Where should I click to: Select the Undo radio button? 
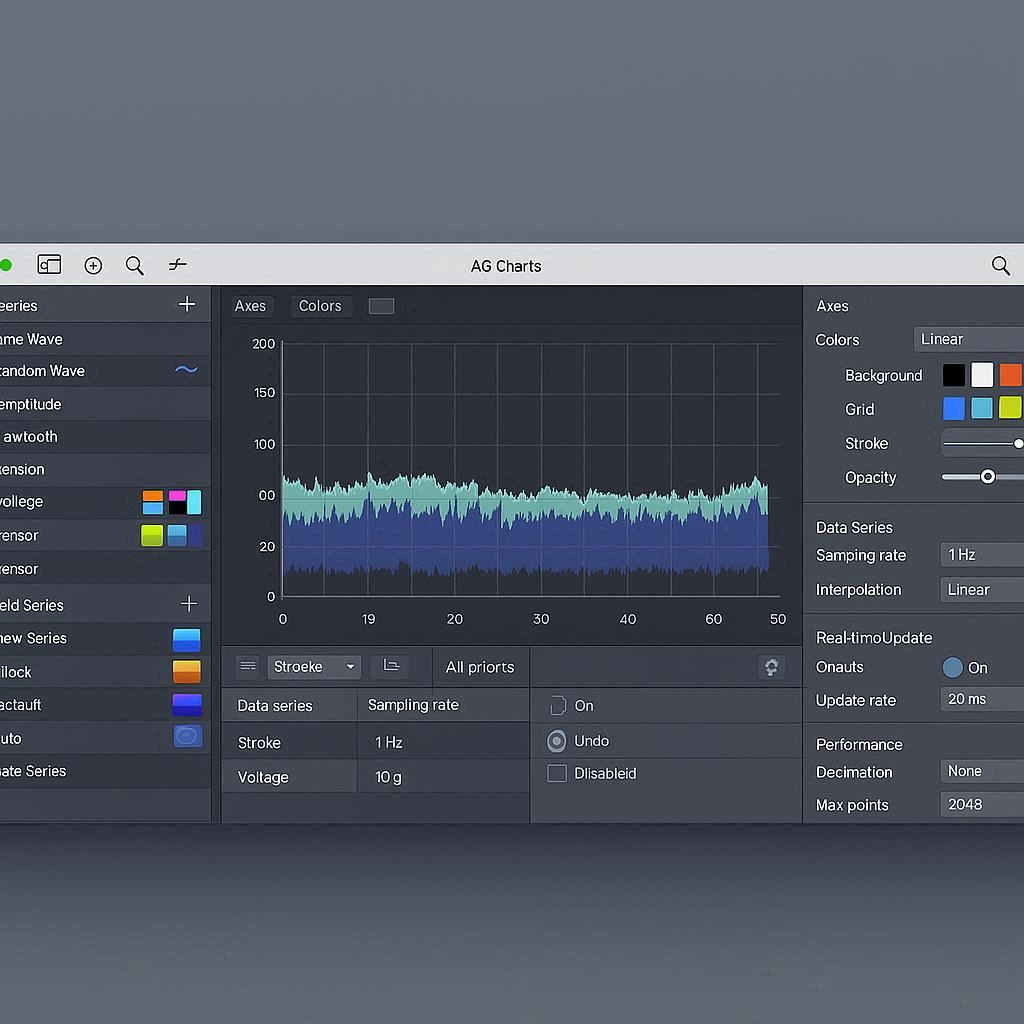point(557,741)
